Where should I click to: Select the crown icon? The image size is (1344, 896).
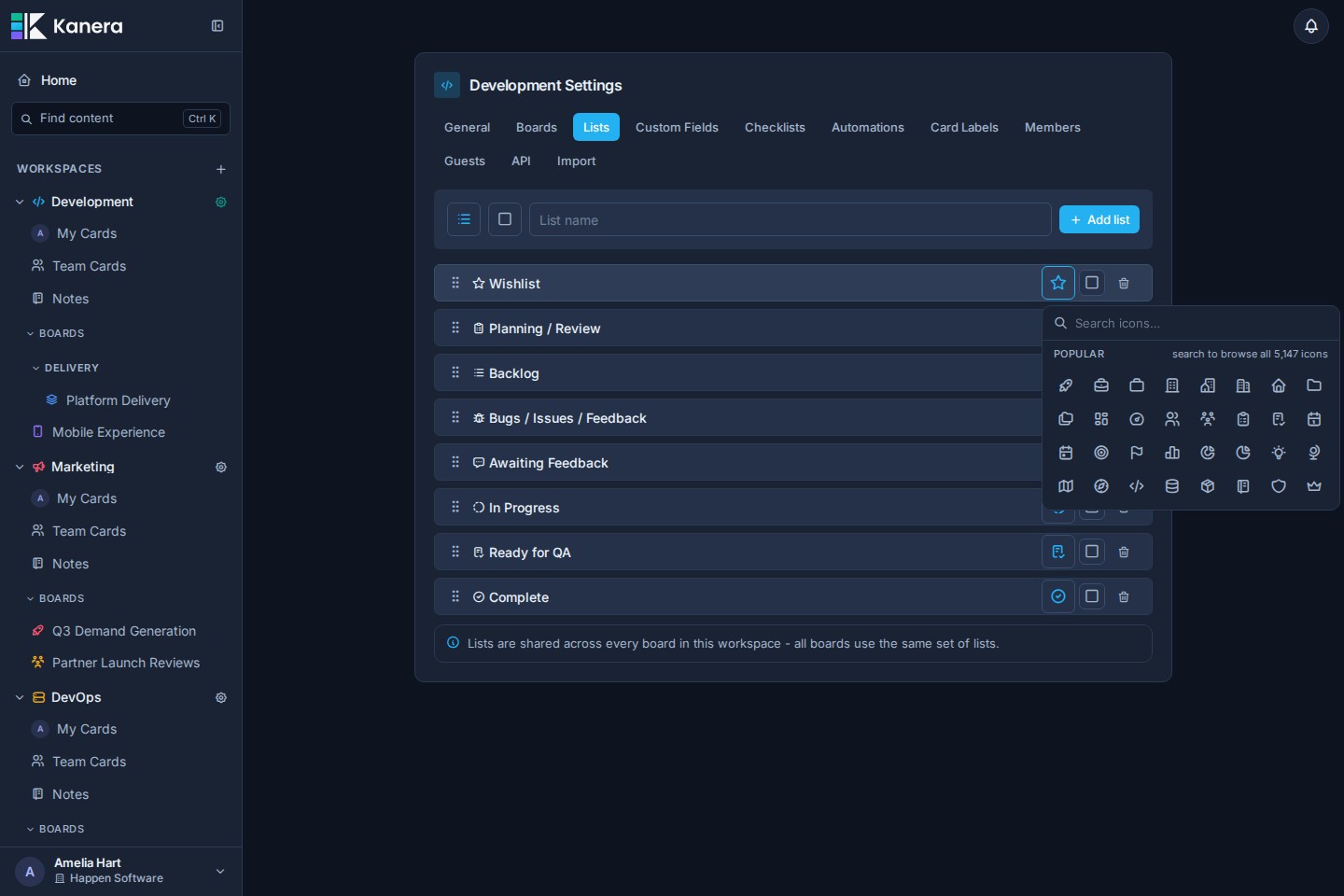1314,486
